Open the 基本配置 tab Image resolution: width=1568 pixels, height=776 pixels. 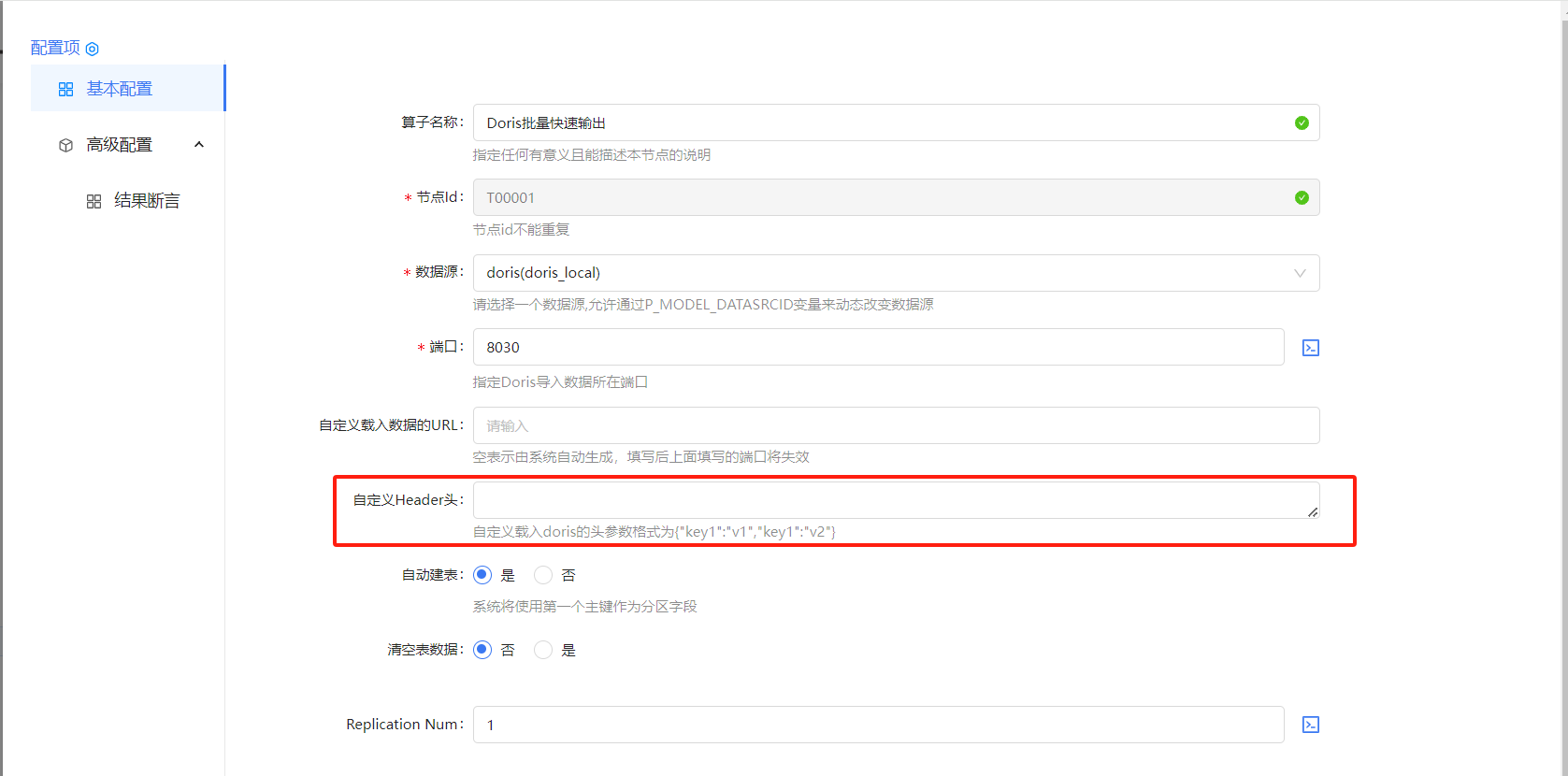120,89
